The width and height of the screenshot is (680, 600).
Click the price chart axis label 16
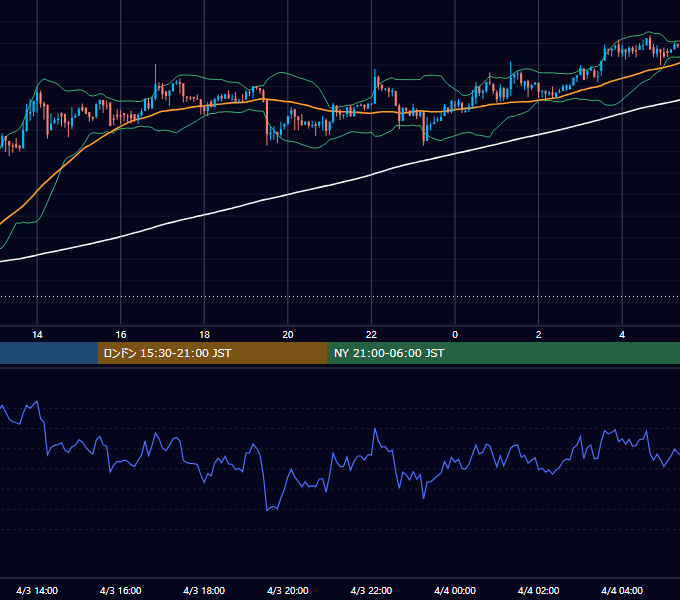click(x=121, y=335)
